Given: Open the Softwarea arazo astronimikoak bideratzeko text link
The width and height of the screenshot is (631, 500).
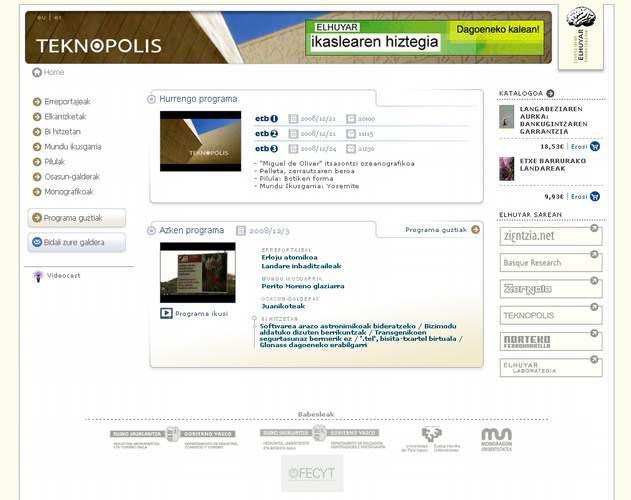Looking at the screenshot, I should [x=337, y=326].
